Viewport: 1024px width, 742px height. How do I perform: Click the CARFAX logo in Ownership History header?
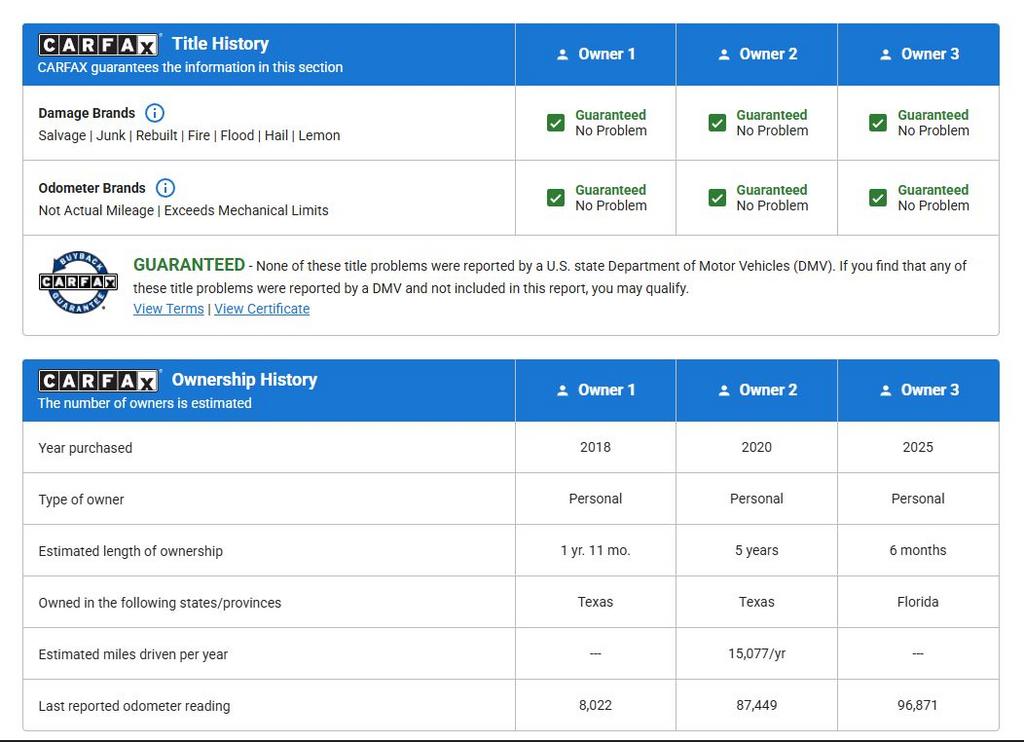[98, 380]
